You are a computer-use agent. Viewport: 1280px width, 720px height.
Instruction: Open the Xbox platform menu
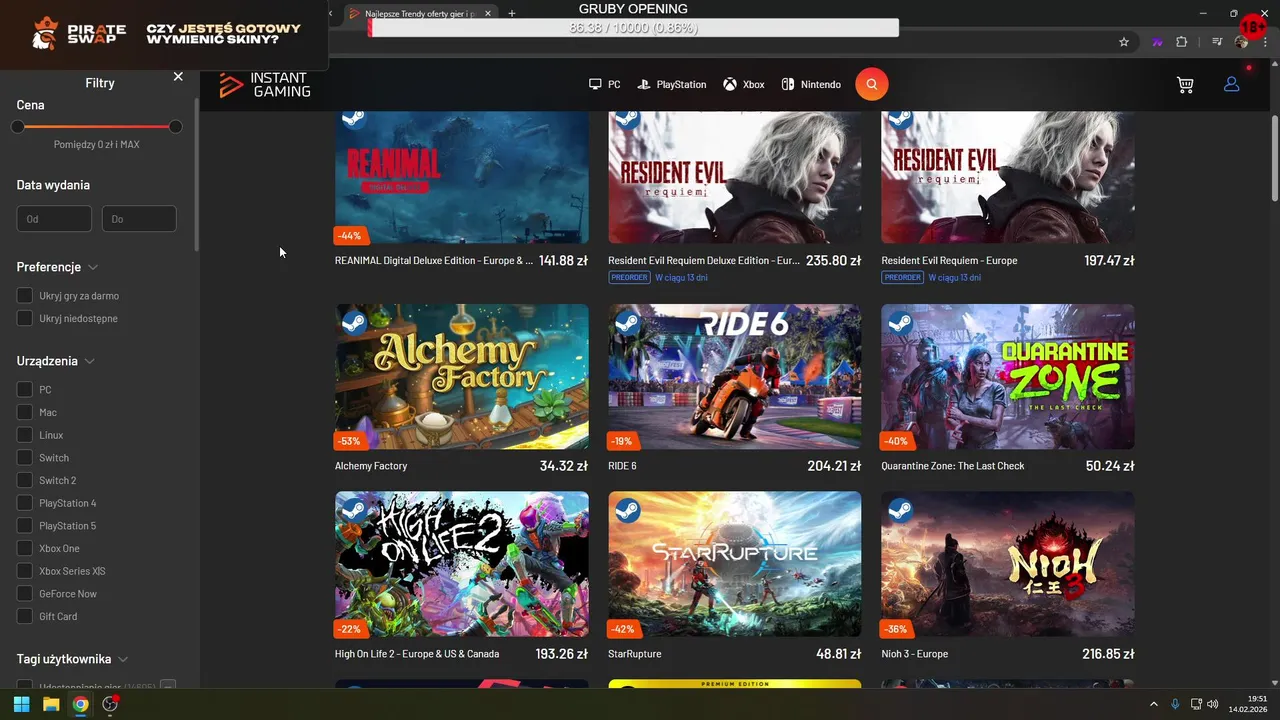(x=744, y=85)
